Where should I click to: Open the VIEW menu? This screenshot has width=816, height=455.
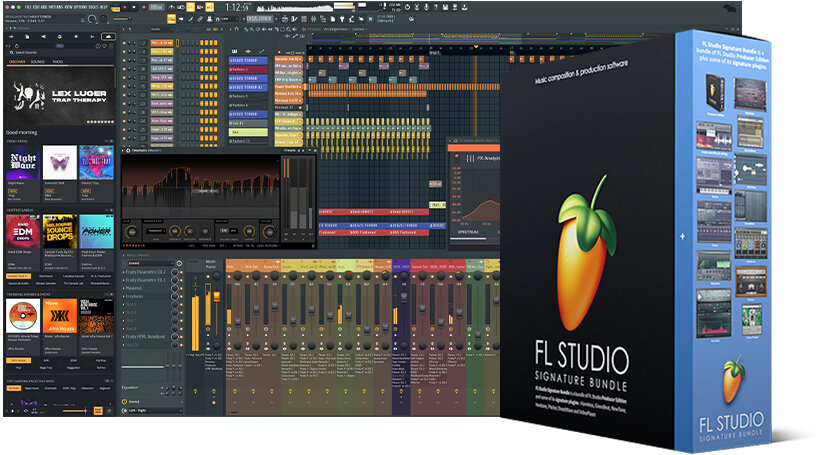tap(68, 7)
